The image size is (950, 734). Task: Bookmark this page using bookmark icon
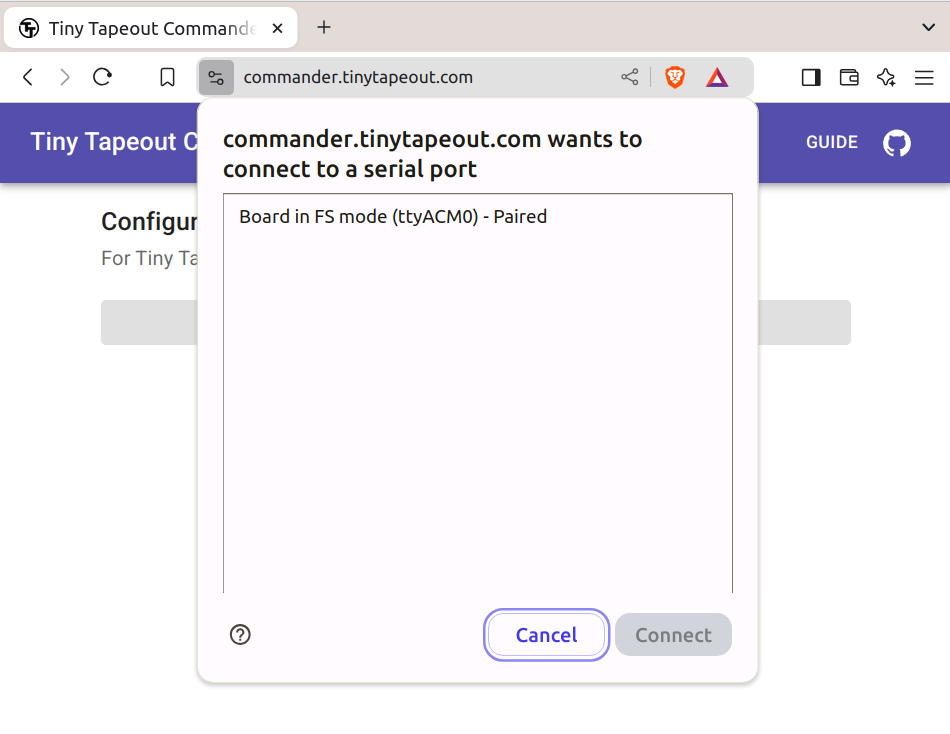click(x=168, y=77)
